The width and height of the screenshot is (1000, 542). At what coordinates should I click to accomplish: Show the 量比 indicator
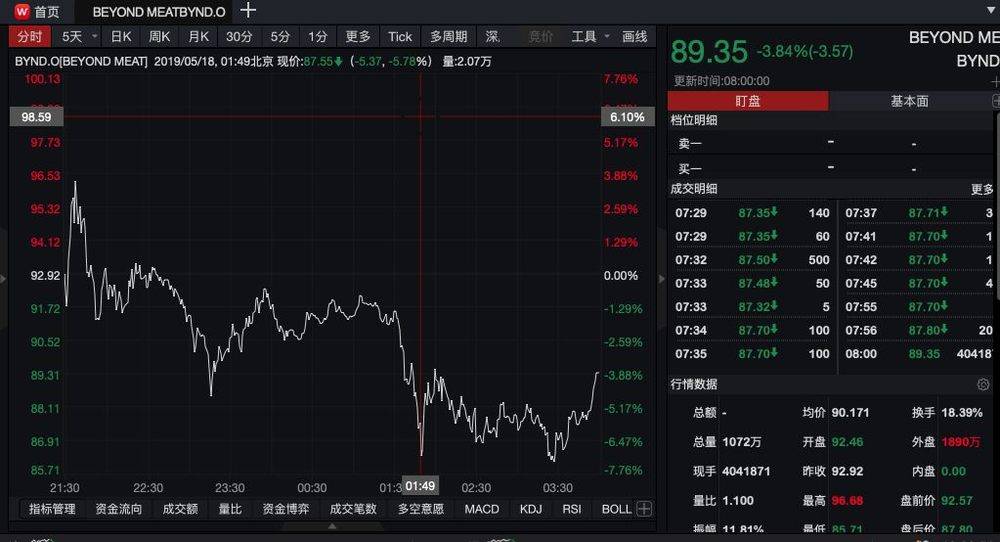tap(230, 509)
